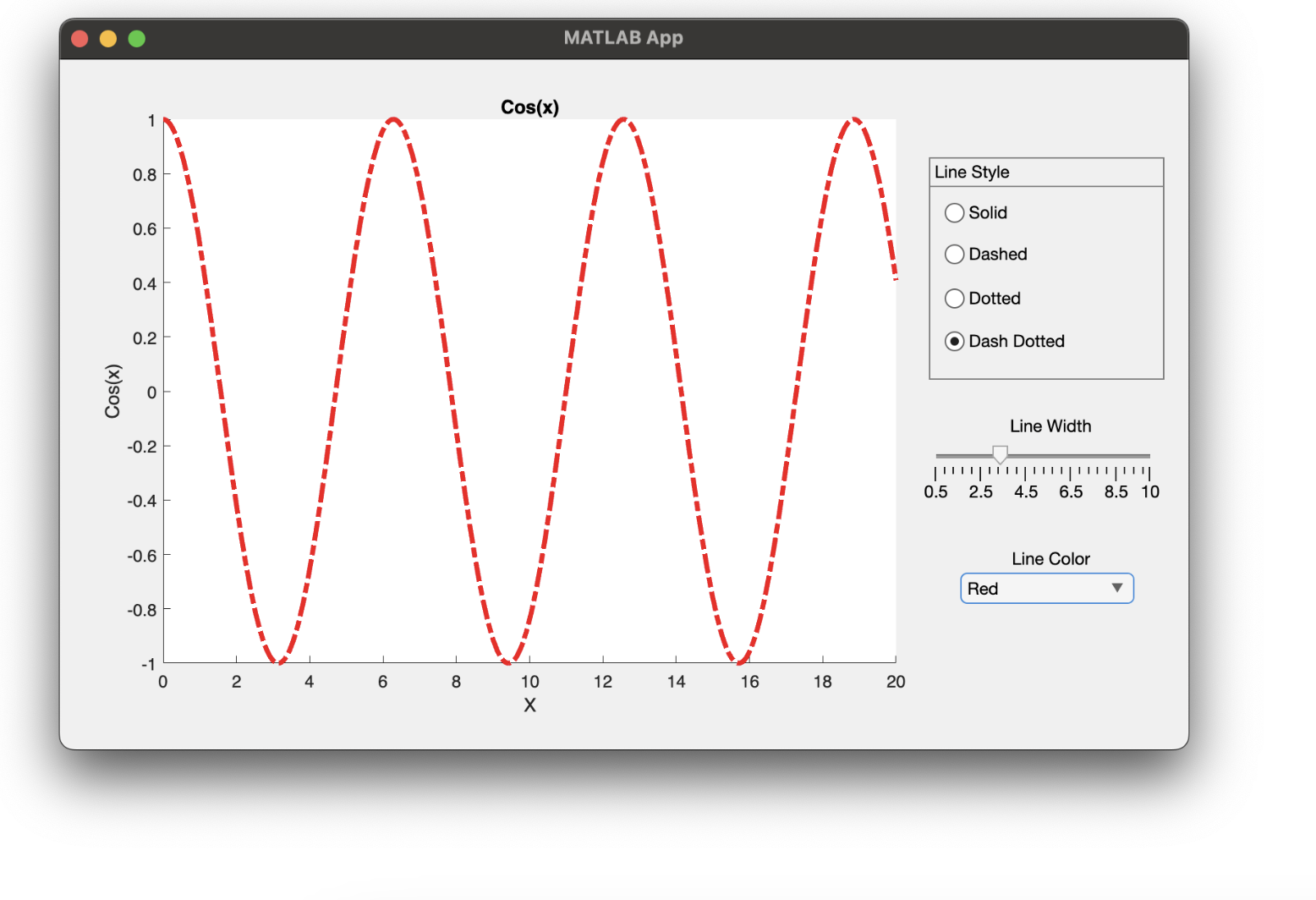
Task: Enable the Dotted line style
Action: (x=955, y=298)
